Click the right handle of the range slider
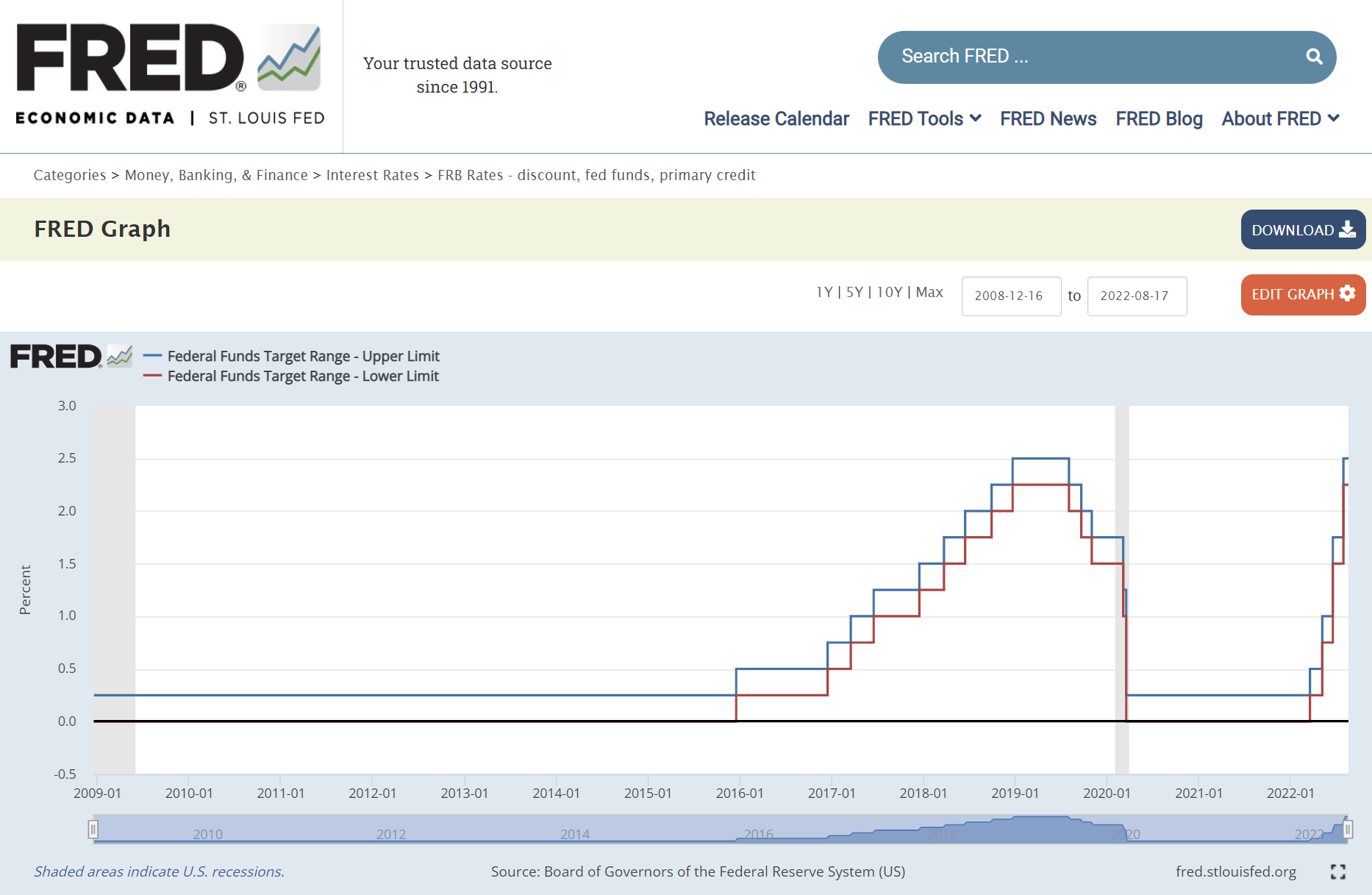Viewport: 1372px width, 895px height. (1348, 830)
